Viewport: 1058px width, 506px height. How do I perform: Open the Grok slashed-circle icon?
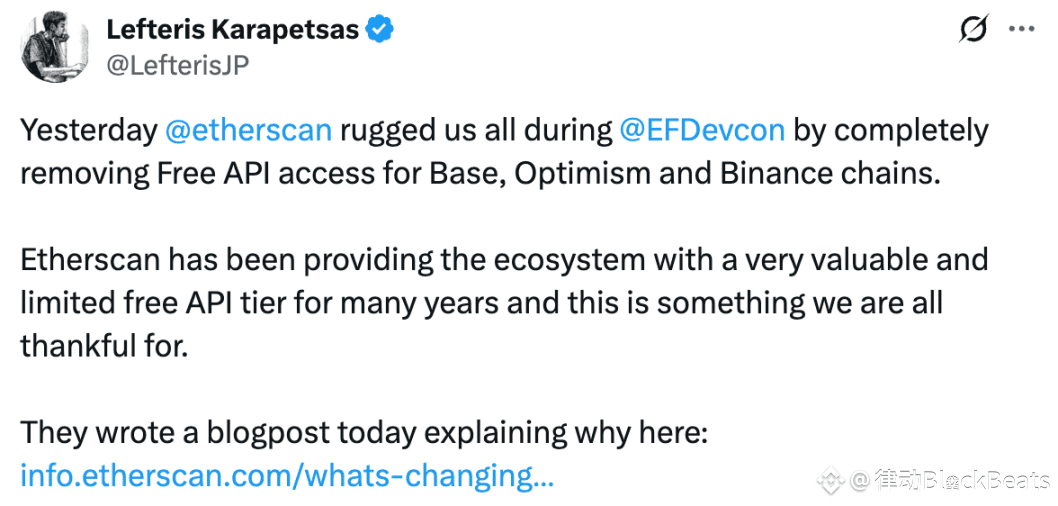click(x=973, y=29)
